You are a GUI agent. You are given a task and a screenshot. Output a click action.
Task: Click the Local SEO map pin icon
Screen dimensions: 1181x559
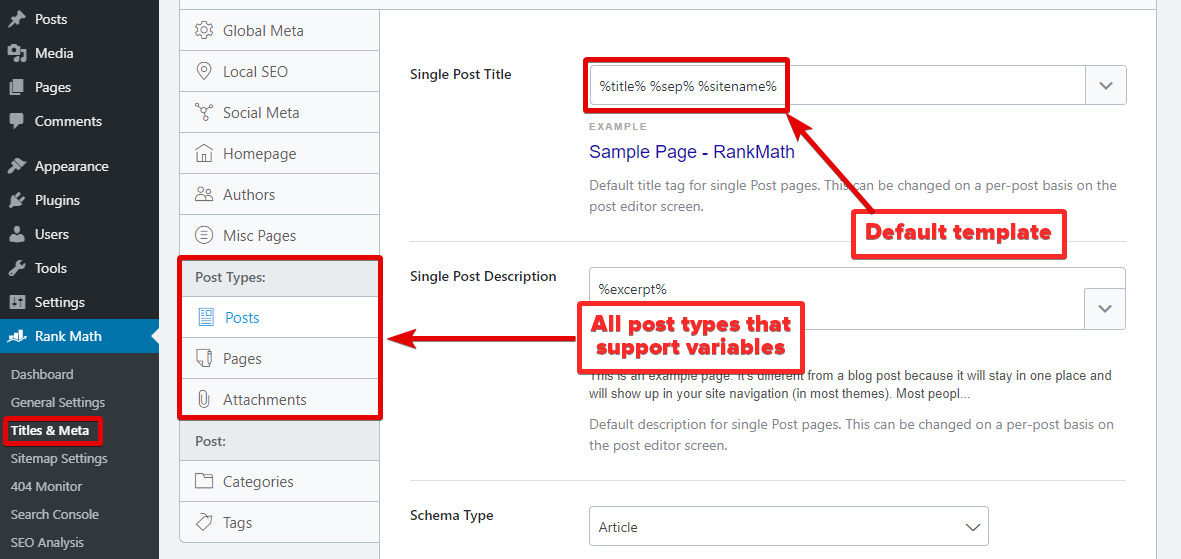[204, 71]
